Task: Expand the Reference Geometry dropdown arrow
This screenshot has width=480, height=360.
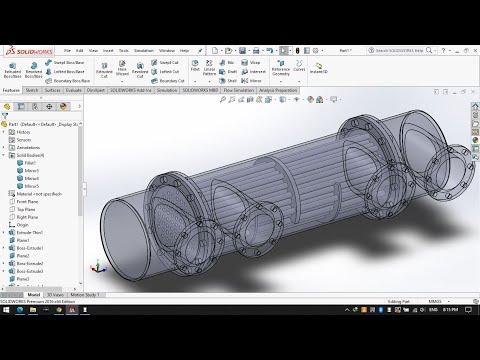Action: point(281,81)
